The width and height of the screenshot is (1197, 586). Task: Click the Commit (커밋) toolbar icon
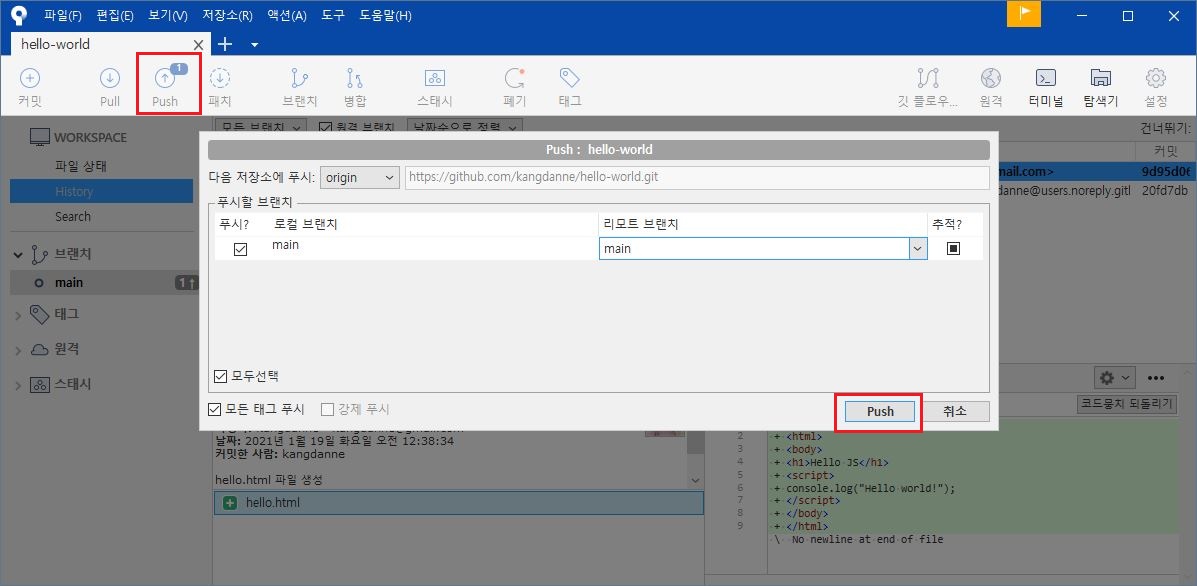point(29,86)
